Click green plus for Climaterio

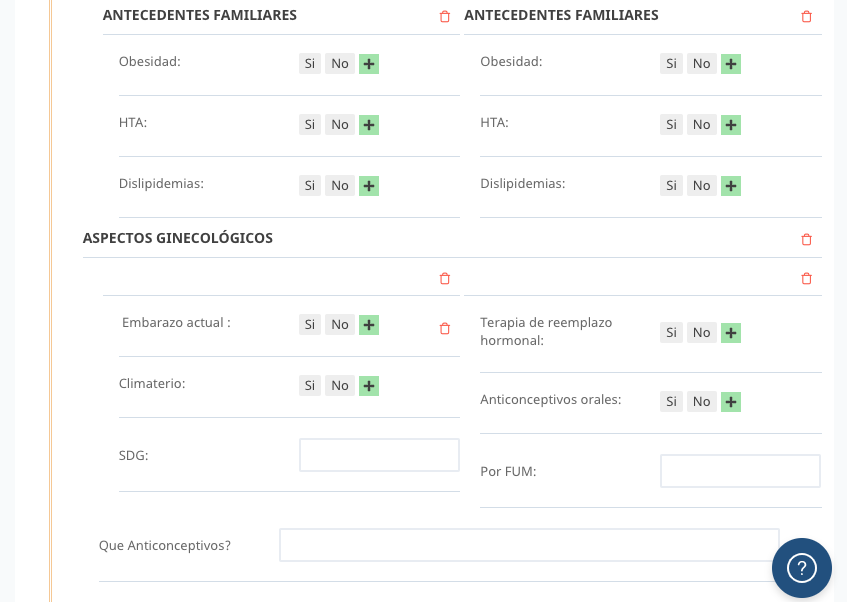coord(369,386)
